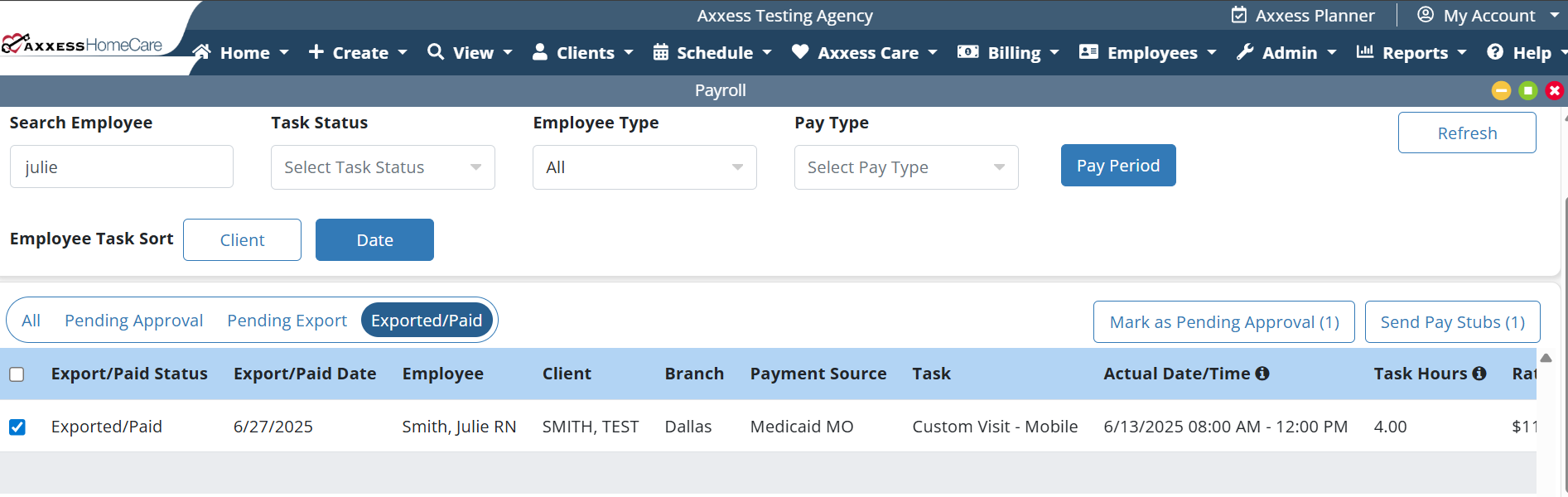Click the Billing money icon

tap(967, 52)
